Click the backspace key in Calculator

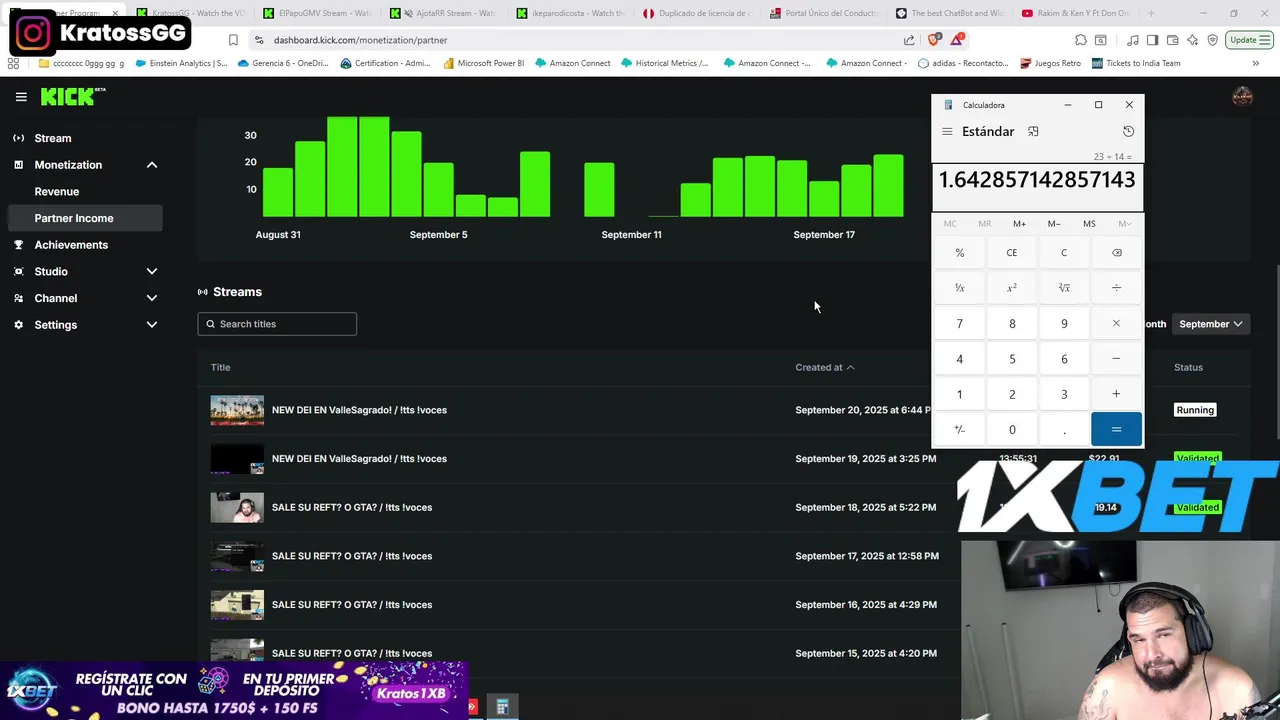[x=1116, y=253]
